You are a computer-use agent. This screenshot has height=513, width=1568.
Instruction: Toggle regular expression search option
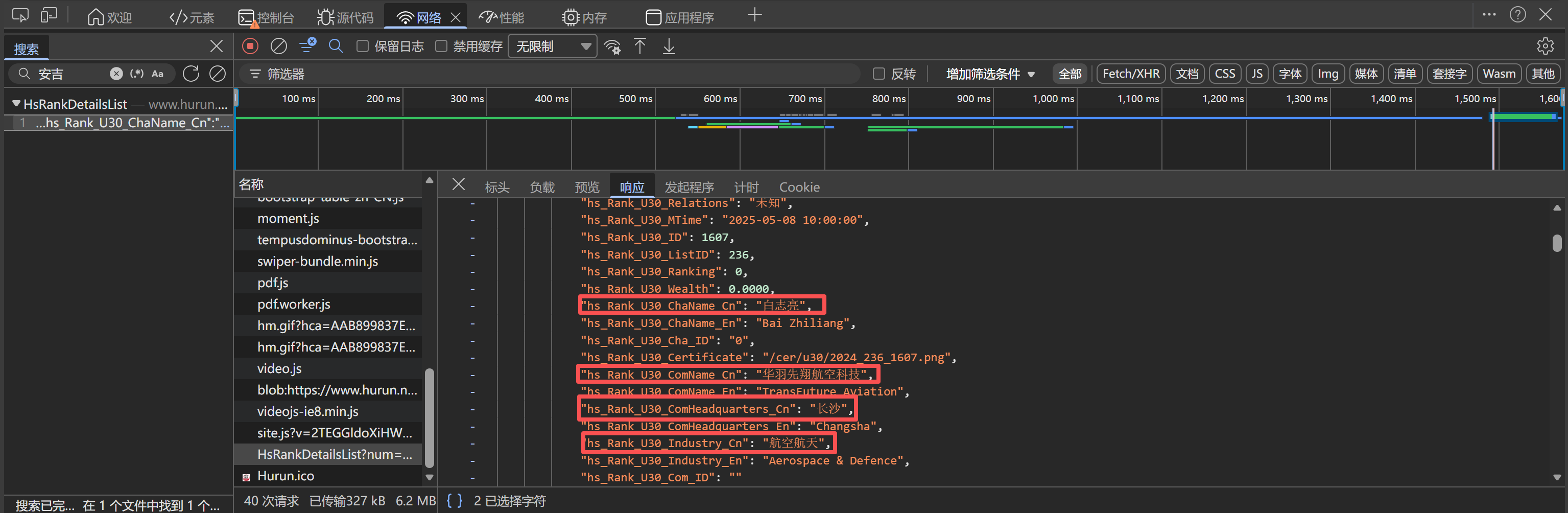point(137,74)
